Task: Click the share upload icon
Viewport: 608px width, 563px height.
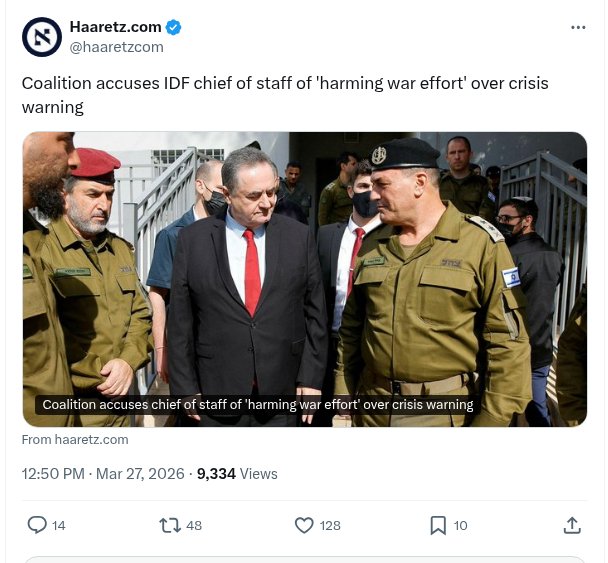Action: 572,525
